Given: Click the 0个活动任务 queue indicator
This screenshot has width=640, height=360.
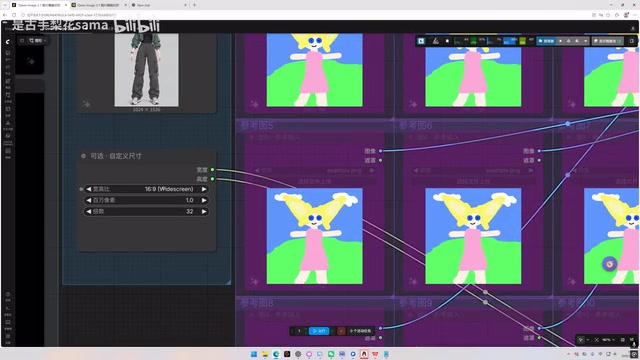Looking at the screenshot, I should (360, 331).
